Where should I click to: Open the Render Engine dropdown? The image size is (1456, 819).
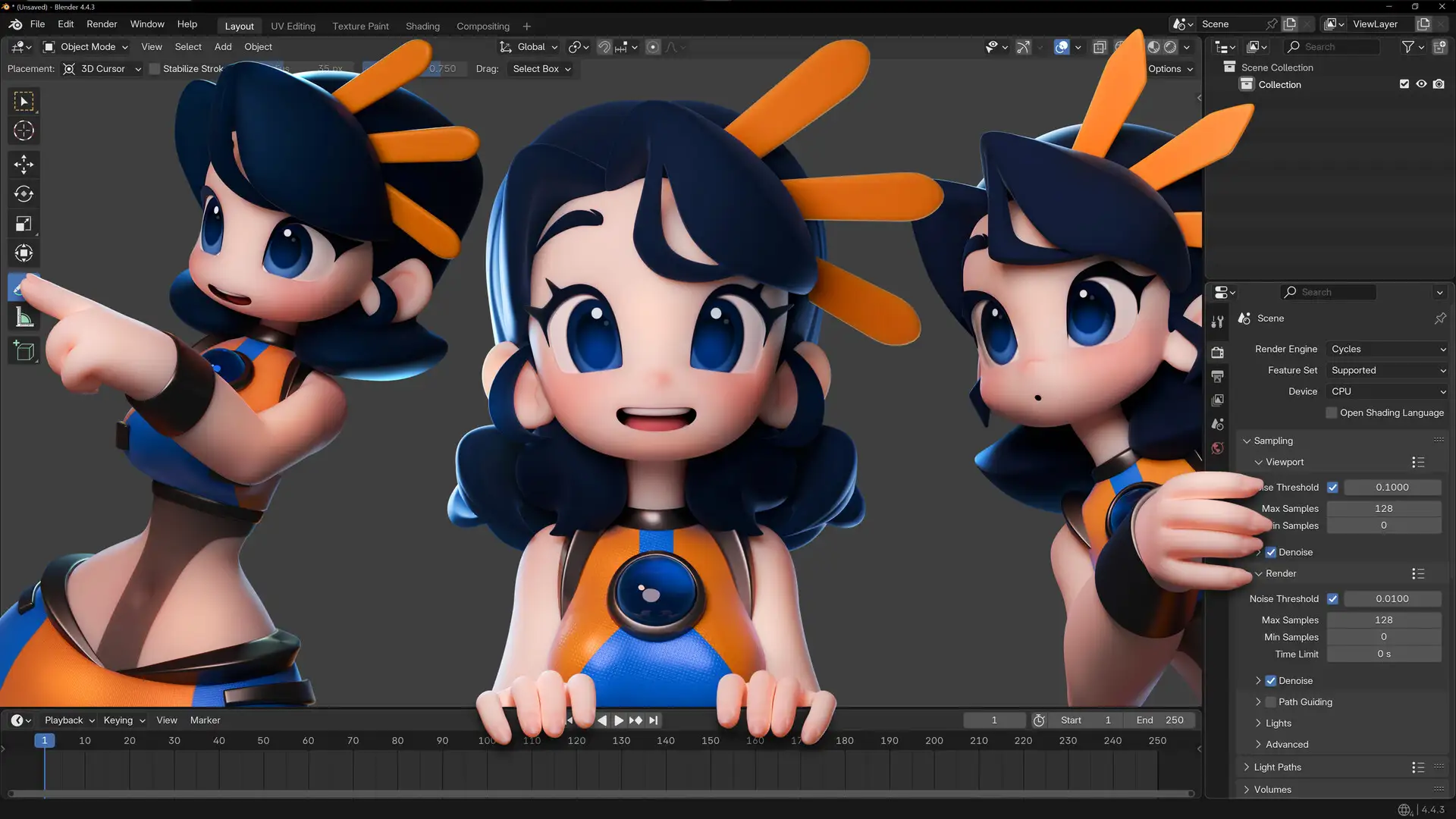[x=1387, y=349]
